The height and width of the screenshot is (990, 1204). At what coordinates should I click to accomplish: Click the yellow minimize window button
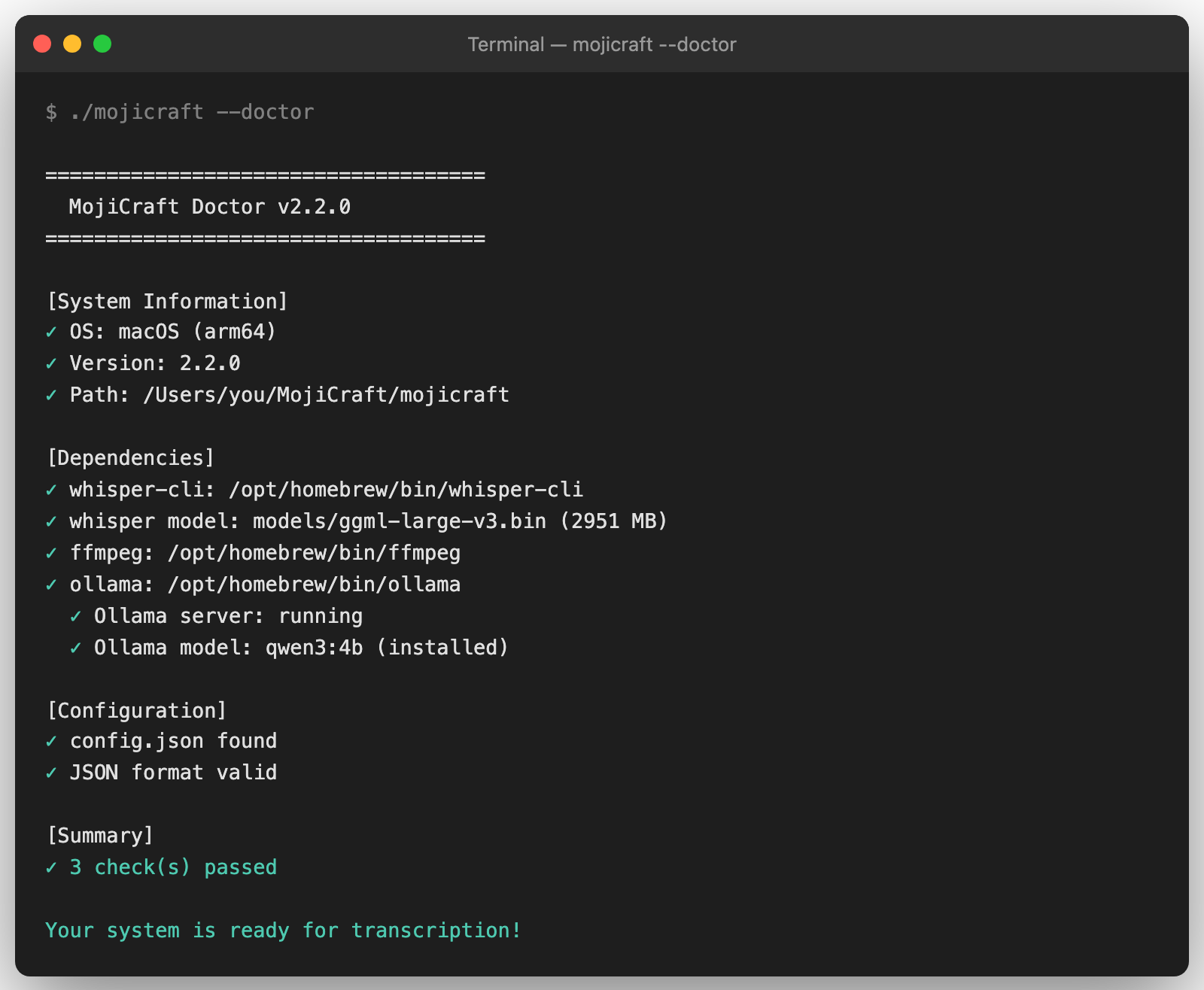coord(72,44)
